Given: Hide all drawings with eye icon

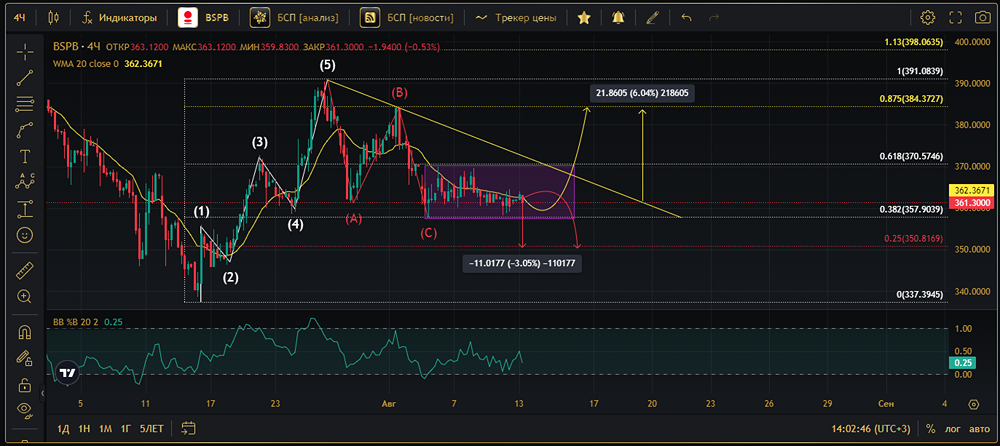Looking at the screenshot, I should 24,409.
